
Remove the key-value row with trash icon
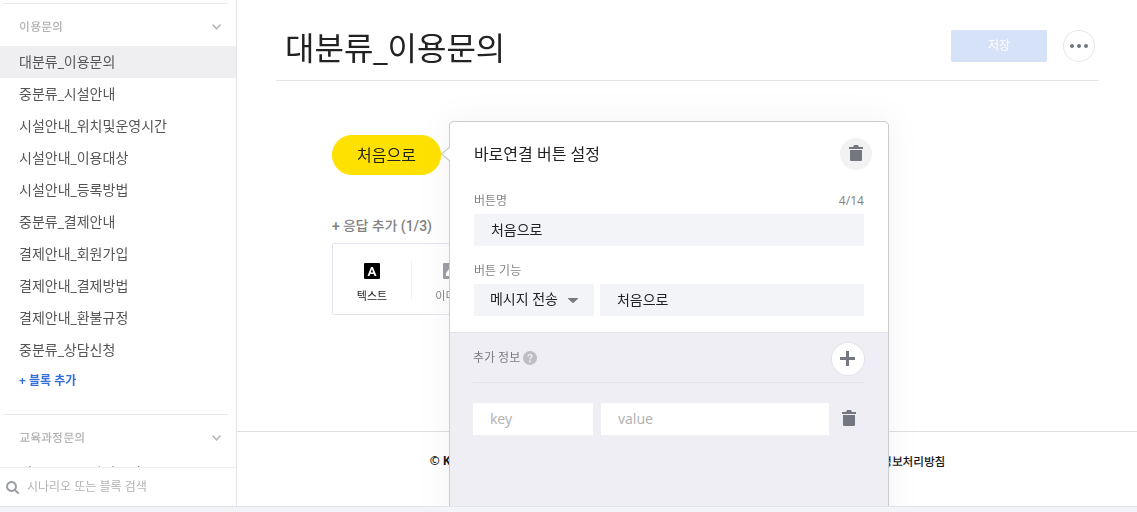(849, 419)
